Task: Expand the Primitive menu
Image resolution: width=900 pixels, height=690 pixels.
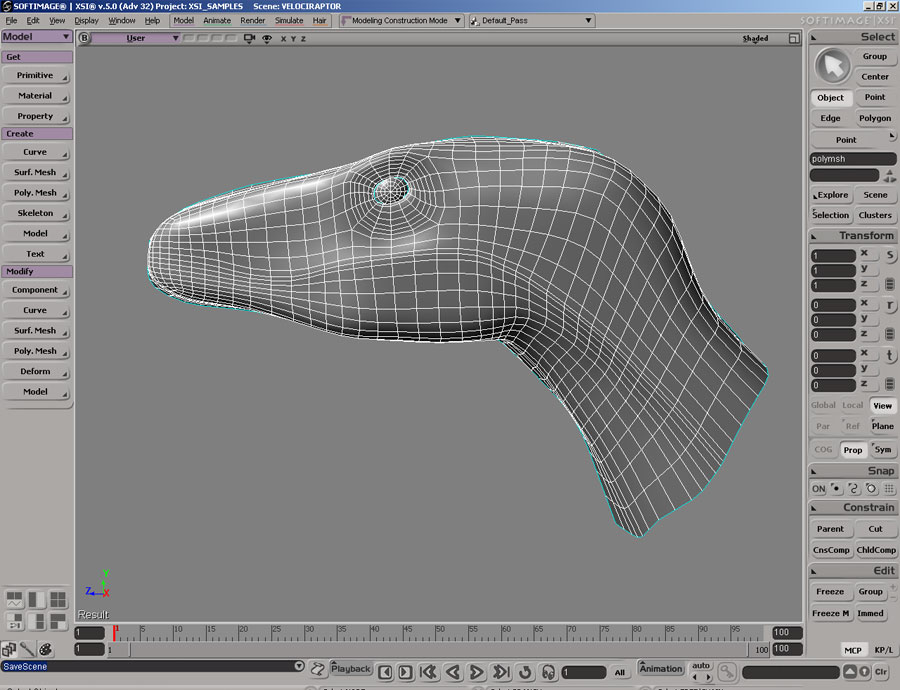Action: click(36, 75)
